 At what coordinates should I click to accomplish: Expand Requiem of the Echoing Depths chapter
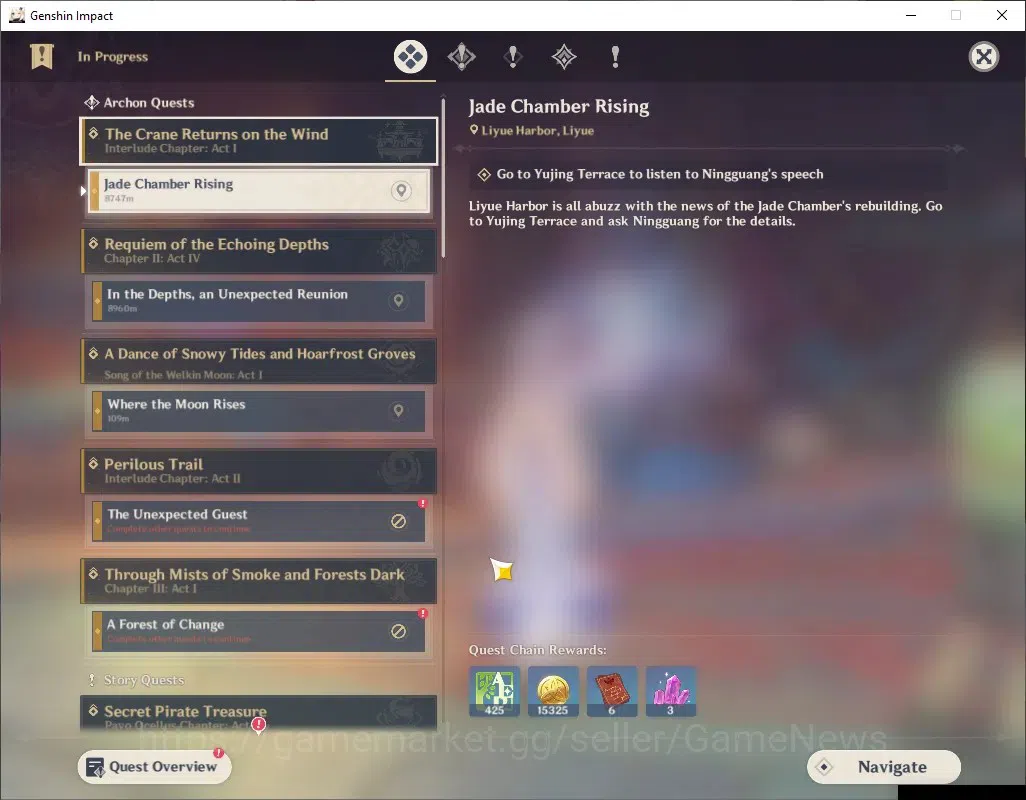tap(259, 251)
